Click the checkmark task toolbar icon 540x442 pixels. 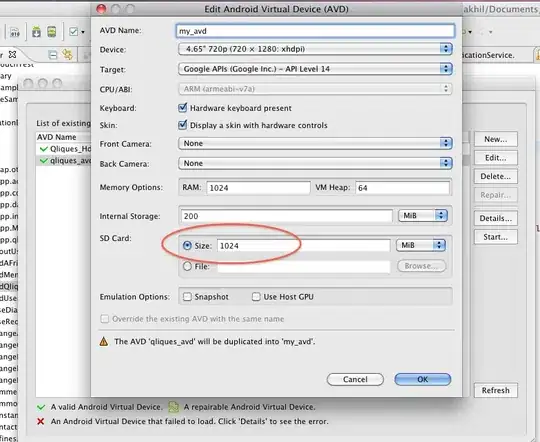click(x=73, y=32)
